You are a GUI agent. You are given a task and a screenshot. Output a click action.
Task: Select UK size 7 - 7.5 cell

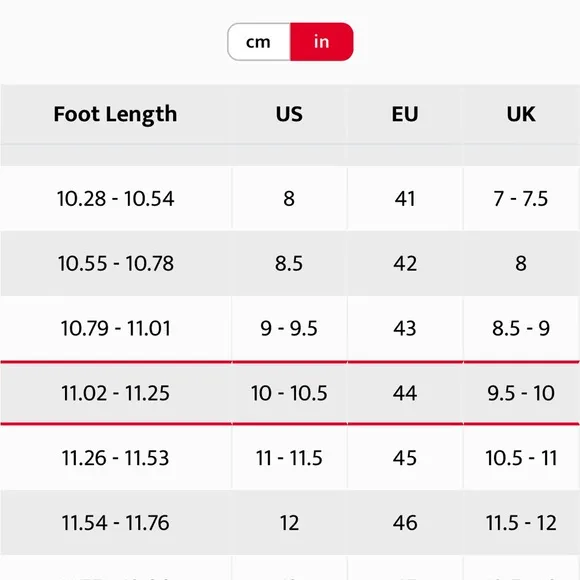click(x=521, y=199)
